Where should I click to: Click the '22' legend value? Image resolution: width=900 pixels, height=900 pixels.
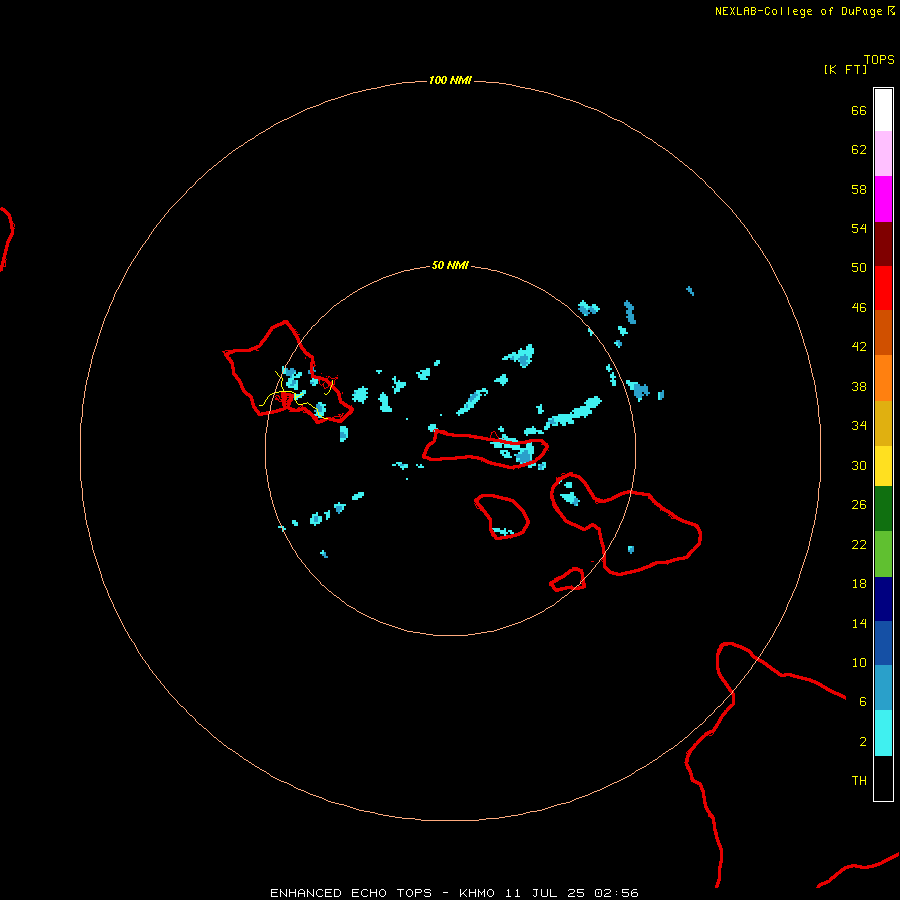click(859, 544)
